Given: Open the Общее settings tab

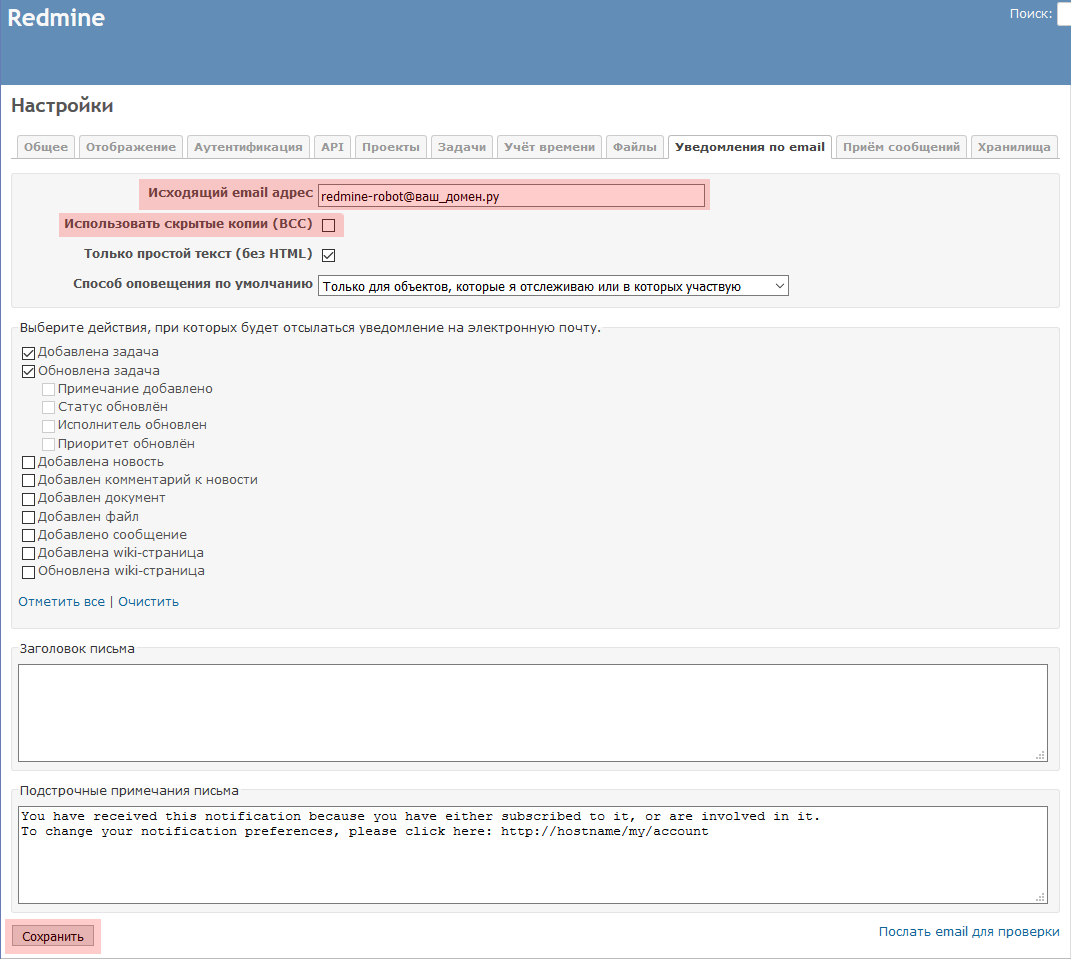Looking at the screenshot, I should click(46, 147).
